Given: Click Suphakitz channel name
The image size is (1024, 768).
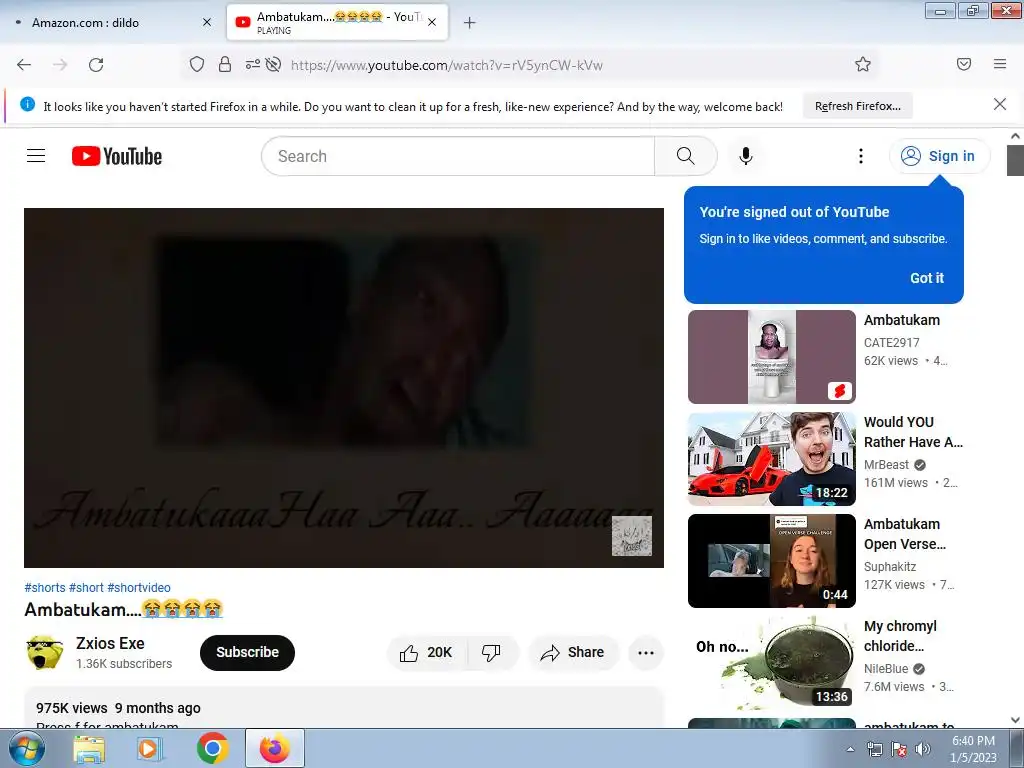Looking at the screenshot, I should (889, 566).
